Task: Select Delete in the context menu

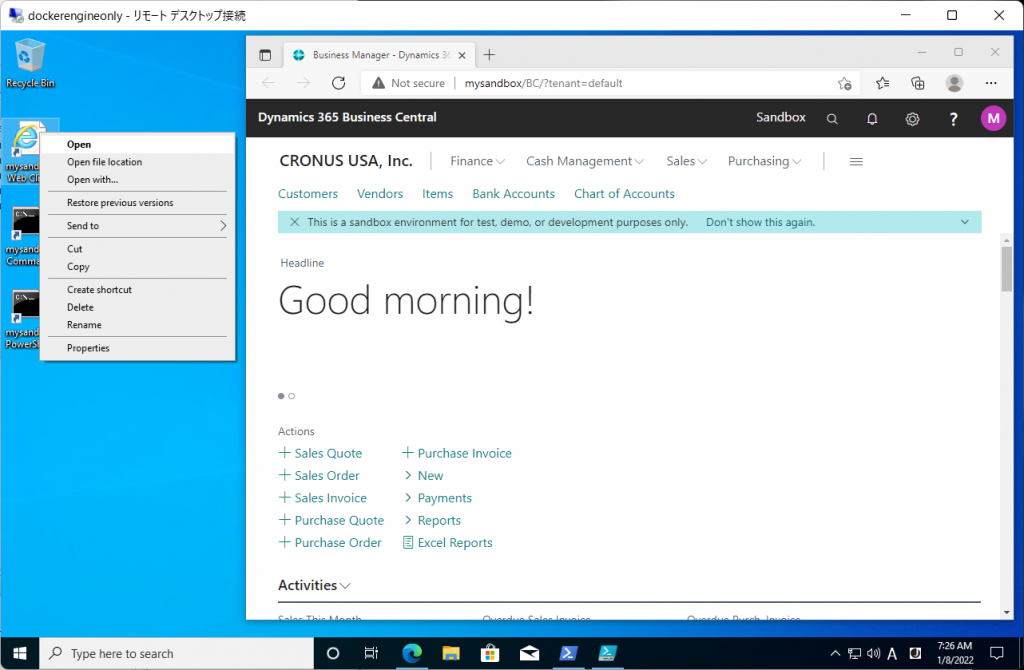Action: click(137, 308)
